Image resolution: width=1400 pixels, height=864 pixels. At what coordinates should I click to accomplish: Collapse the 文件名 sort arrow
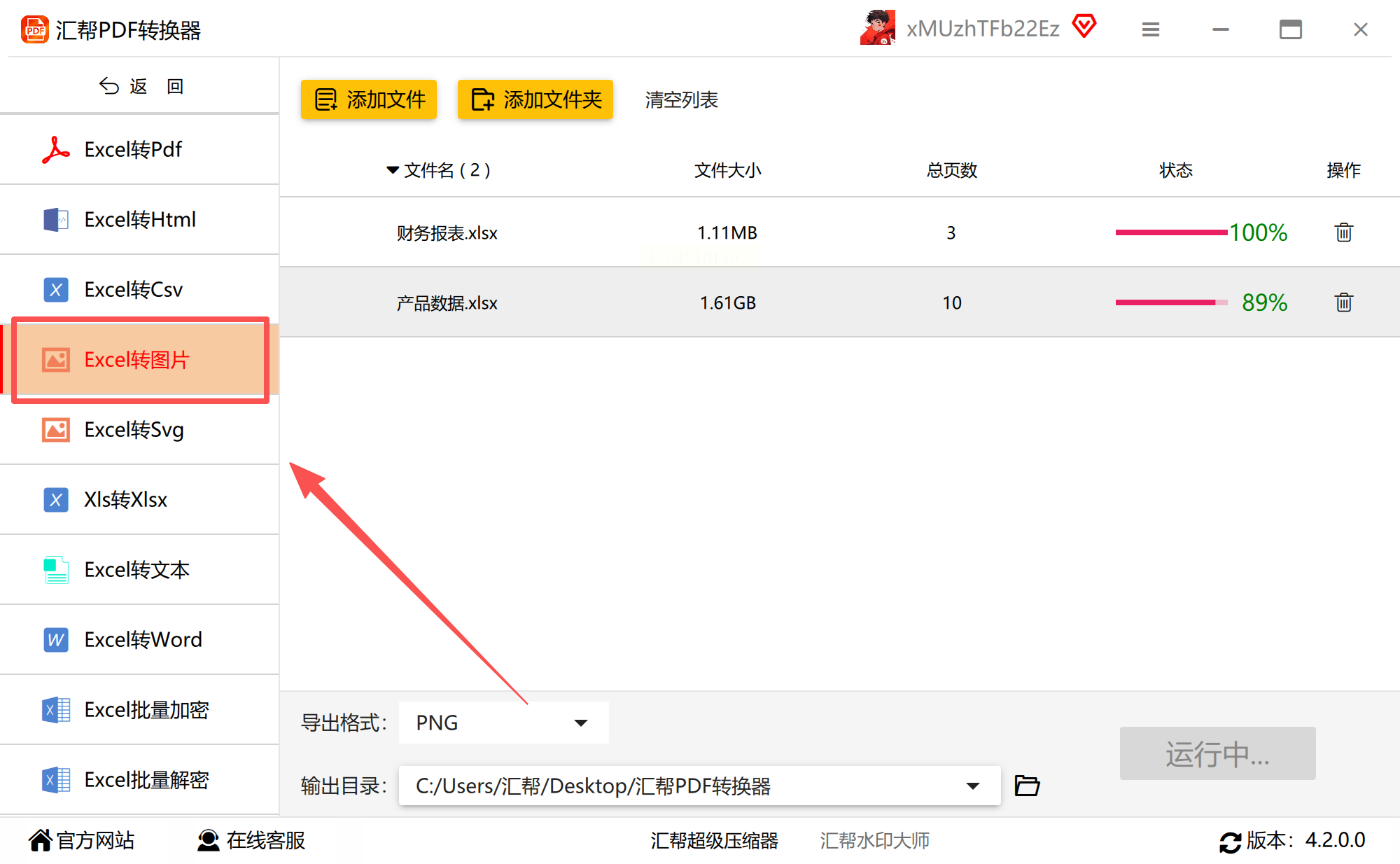393,170
